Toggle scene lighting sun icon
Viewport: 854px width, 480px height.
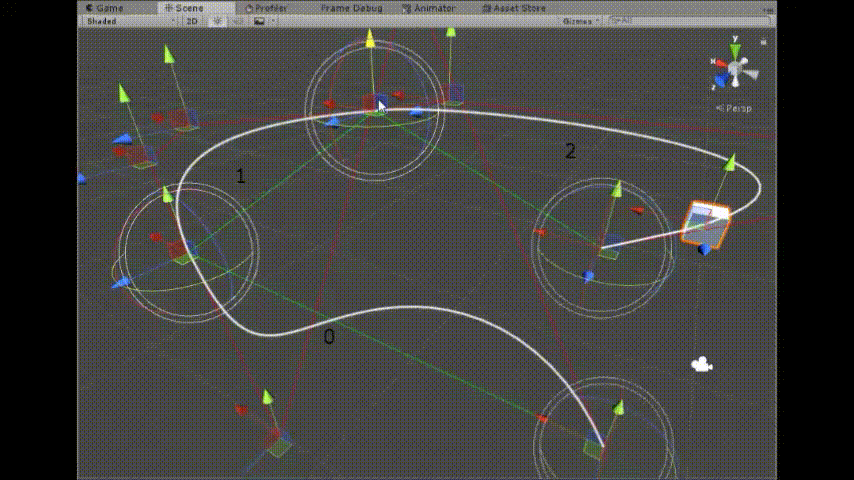pos(217,21)
